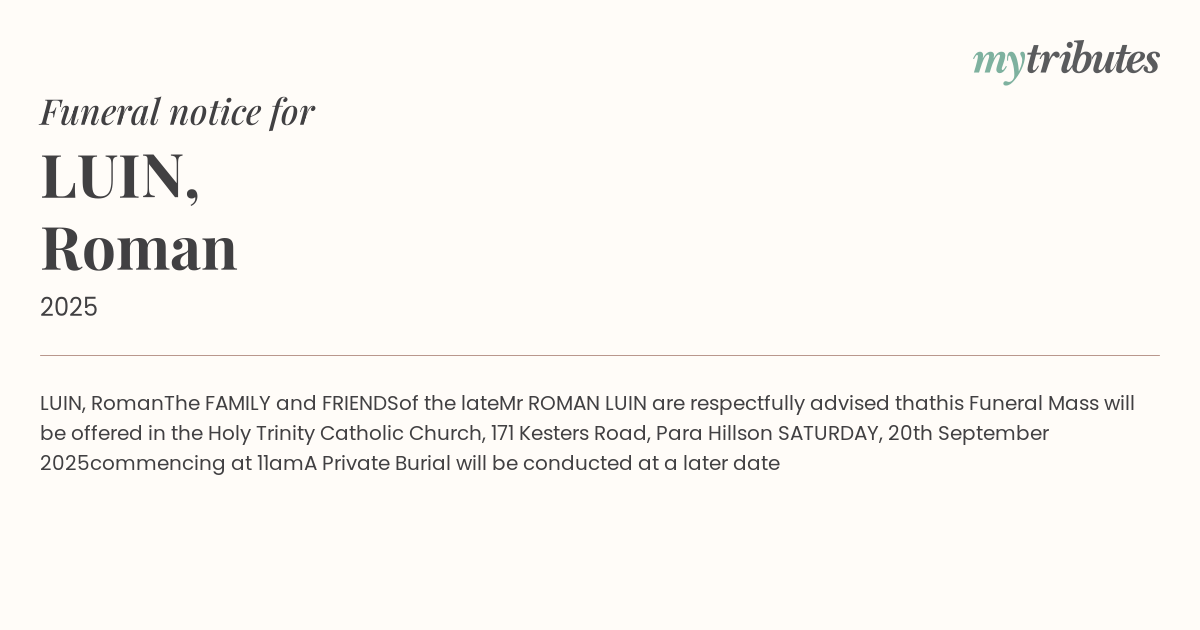Click "LUIN, Roman" at start of notice text
The width and height of the screenshot is (1200, 630).
click(x=101, y=403)
